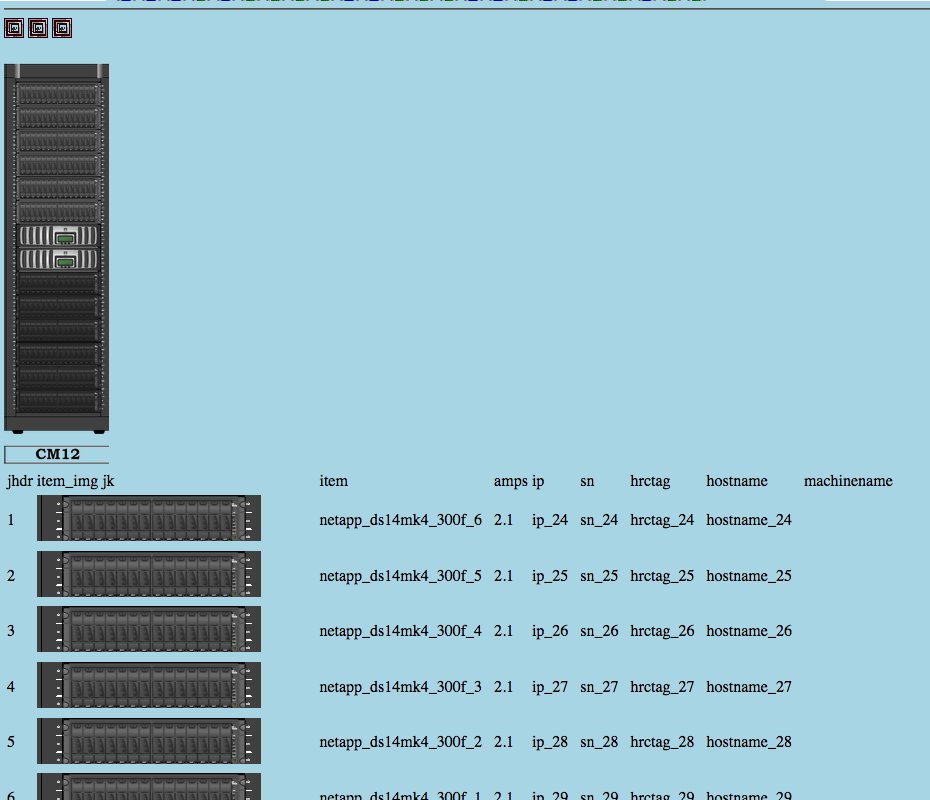Image resolution: width=930 pixels, height=800 pixels.
Task: Select item netapp_ds14mk4_300f_5
Action: 400,576
